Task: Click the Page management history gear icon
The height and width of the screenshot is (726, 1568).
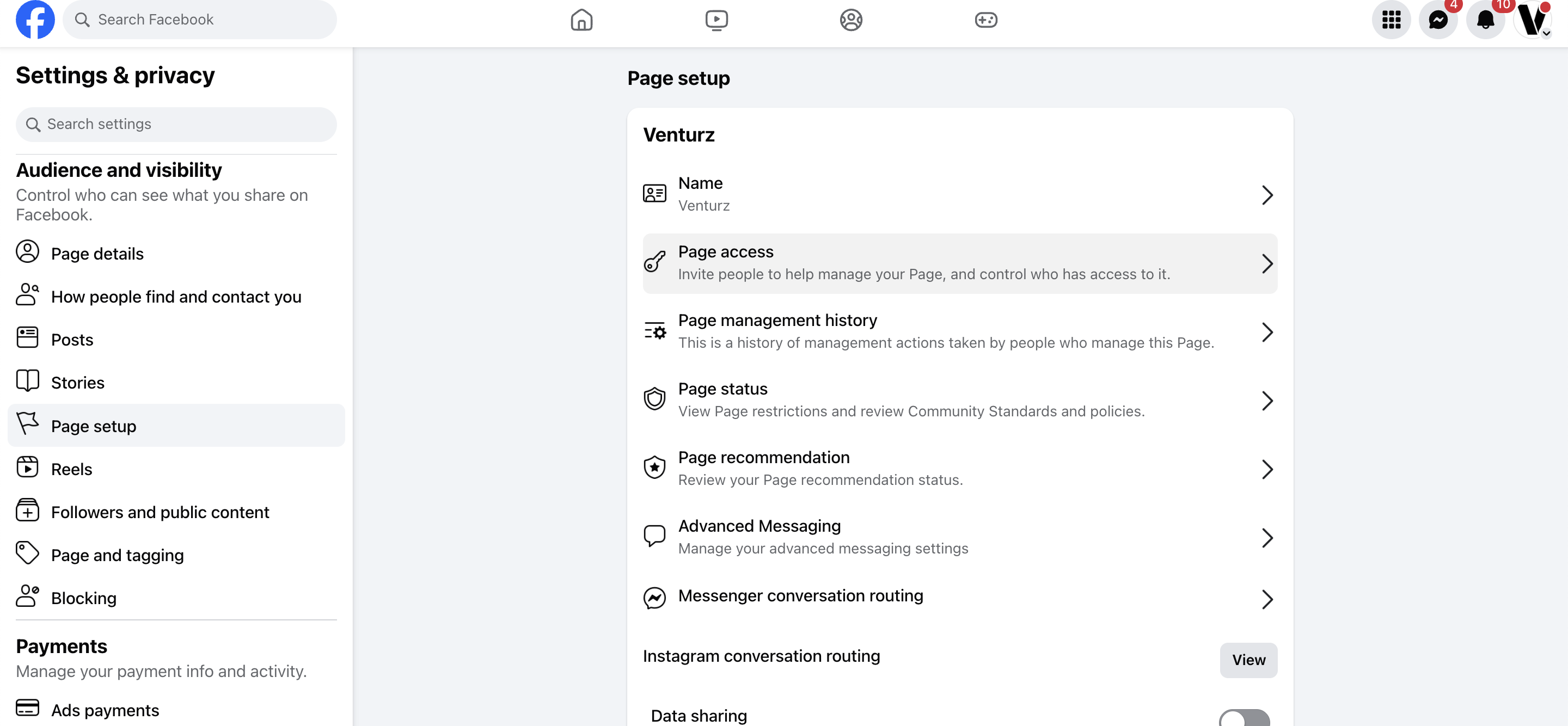Action: pyautogui.click(x=655, y=331)
